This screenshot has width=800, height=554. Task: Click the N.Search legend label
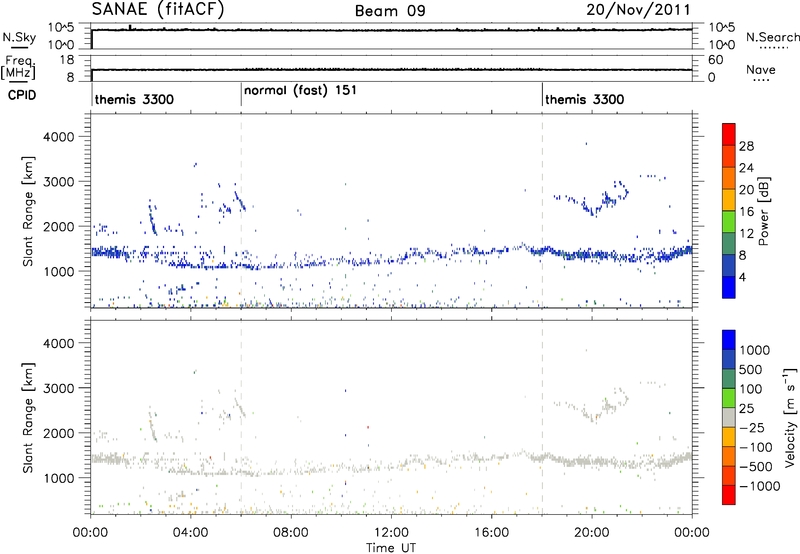click(x=772, y=37)
